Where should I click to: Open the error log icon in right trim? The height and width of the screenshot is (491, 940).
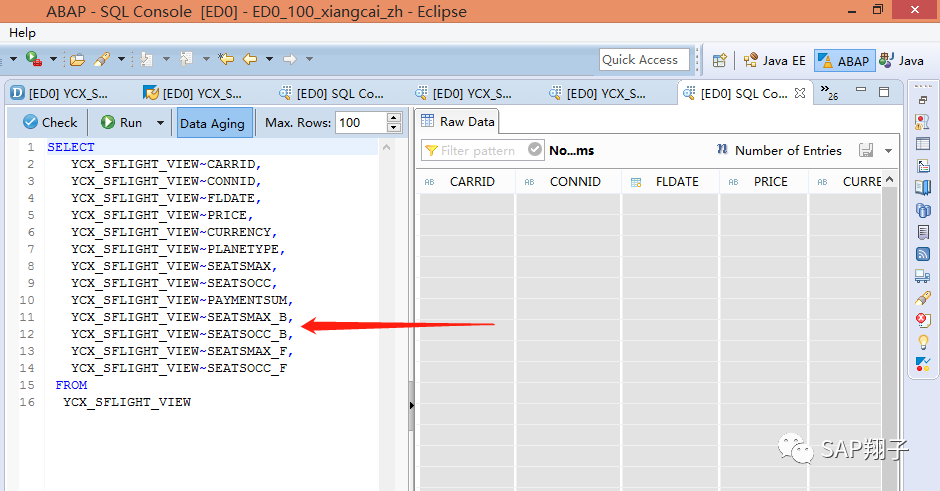923,320
